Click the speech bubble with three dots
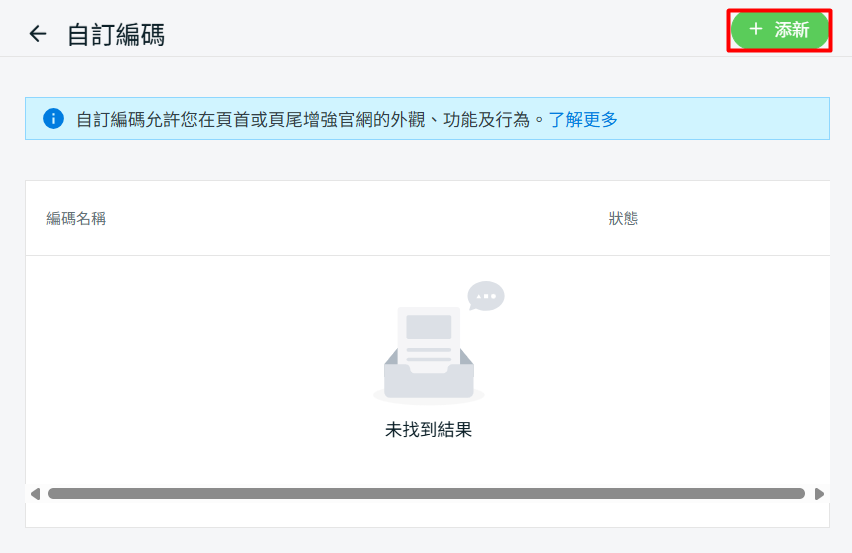852x553 pixels. click(486, 296)
